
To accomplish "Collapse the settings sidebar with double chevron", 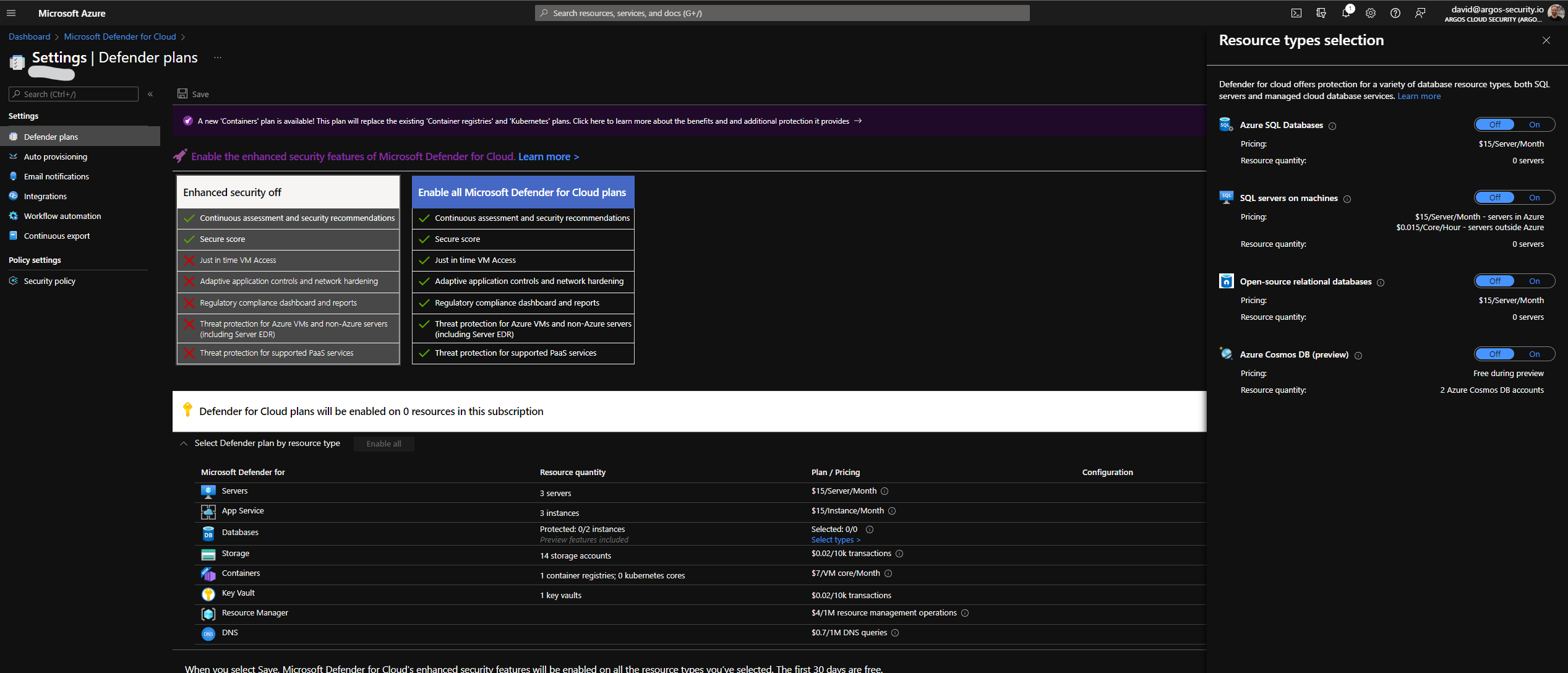I will 150,94.
